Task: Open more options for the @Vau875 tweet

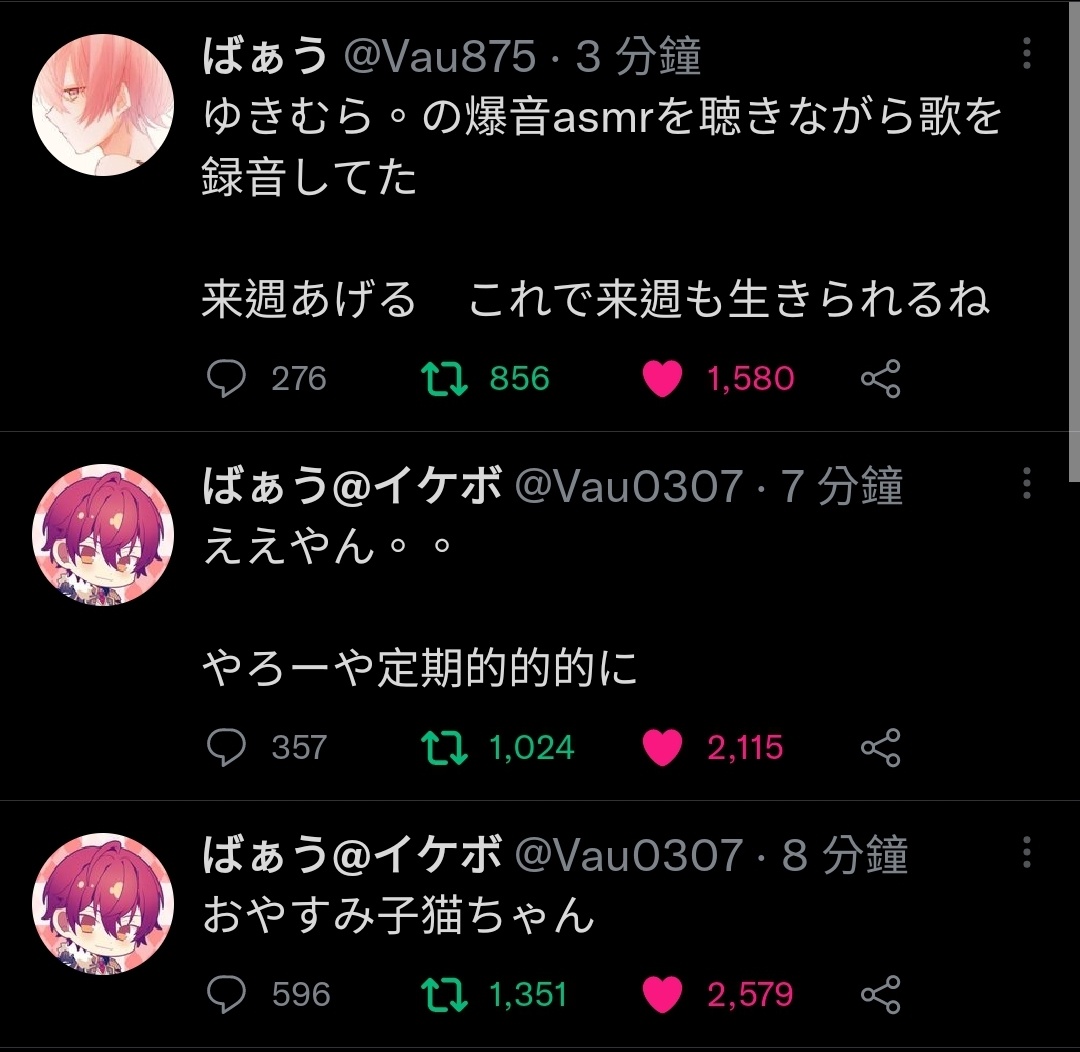Action: click(1026, 53)
